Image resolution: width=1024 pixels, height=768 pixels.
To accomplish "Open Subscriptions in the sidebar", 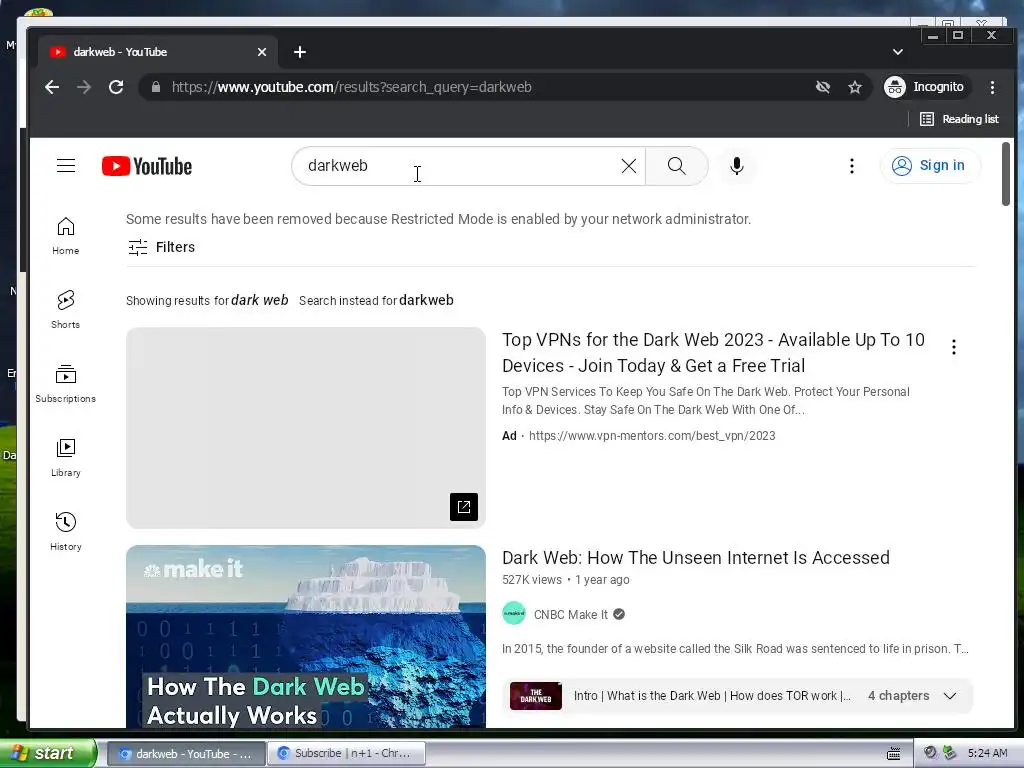I will [x=65, y=383].
